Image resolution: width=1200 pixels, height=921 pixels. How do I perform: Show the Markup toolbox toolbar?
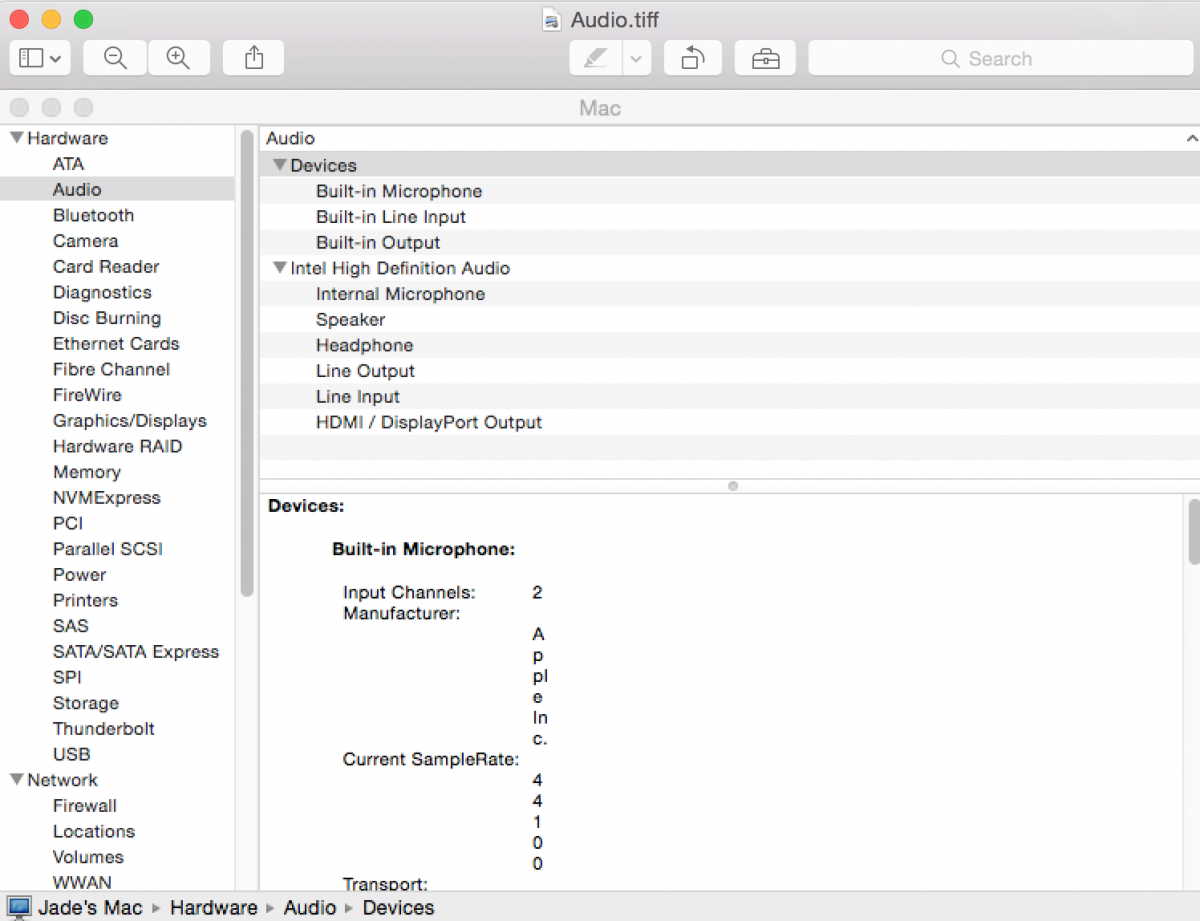tap(765, 58)
